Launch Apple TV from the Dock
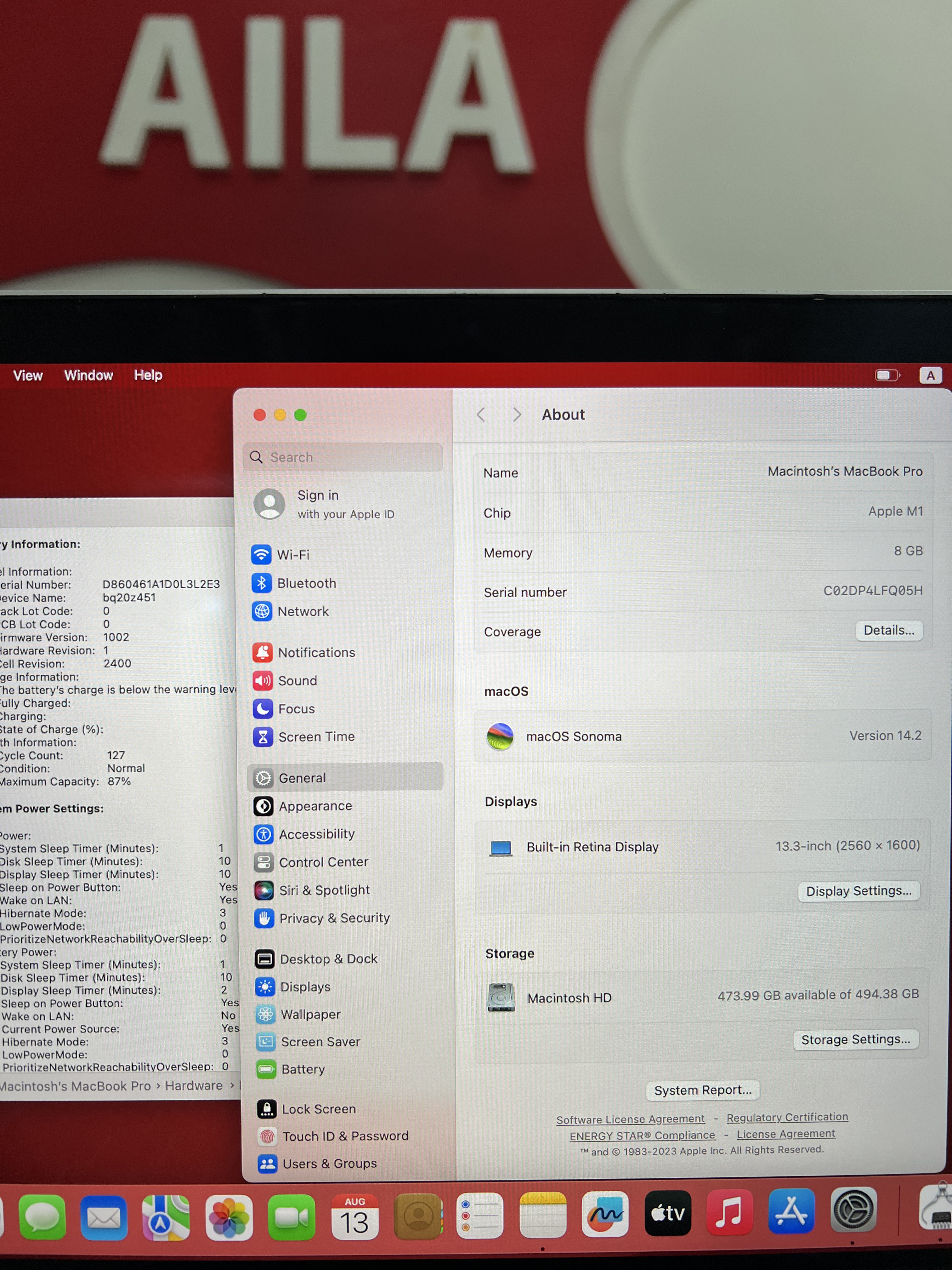The image size is (952, 1270). 667,1213
